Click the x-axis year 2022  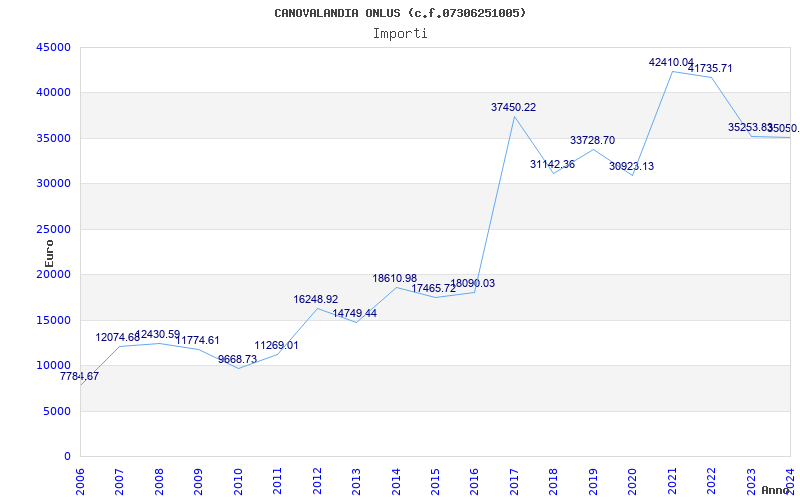tap(711, 480)
